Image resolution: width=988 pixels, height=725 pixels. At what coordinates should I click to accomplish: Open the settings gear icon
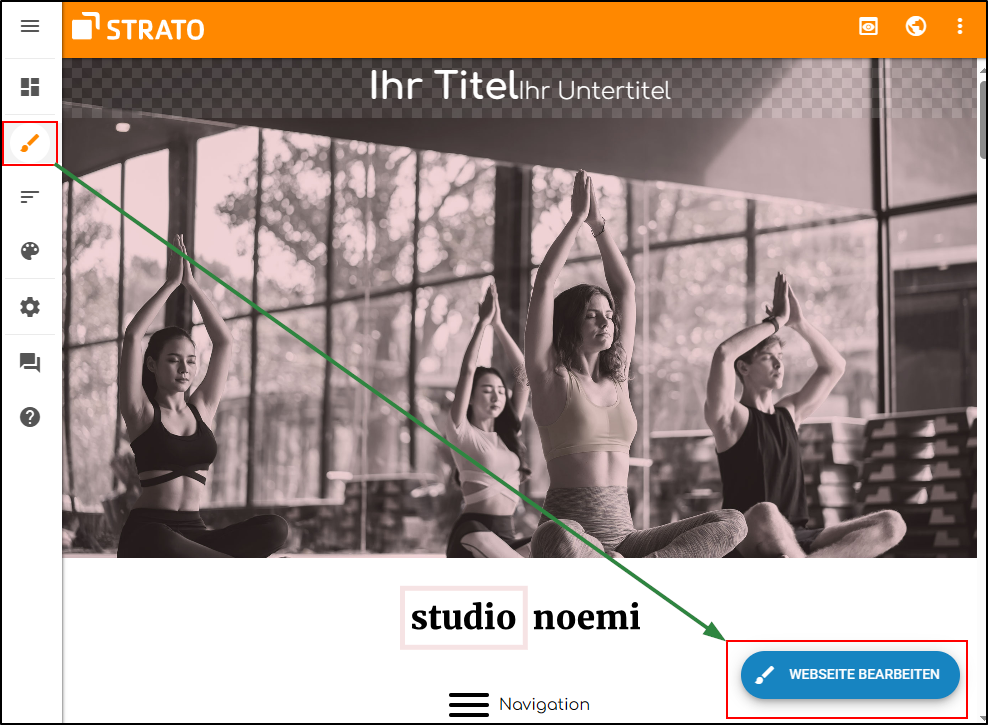[x=30, y=307]
